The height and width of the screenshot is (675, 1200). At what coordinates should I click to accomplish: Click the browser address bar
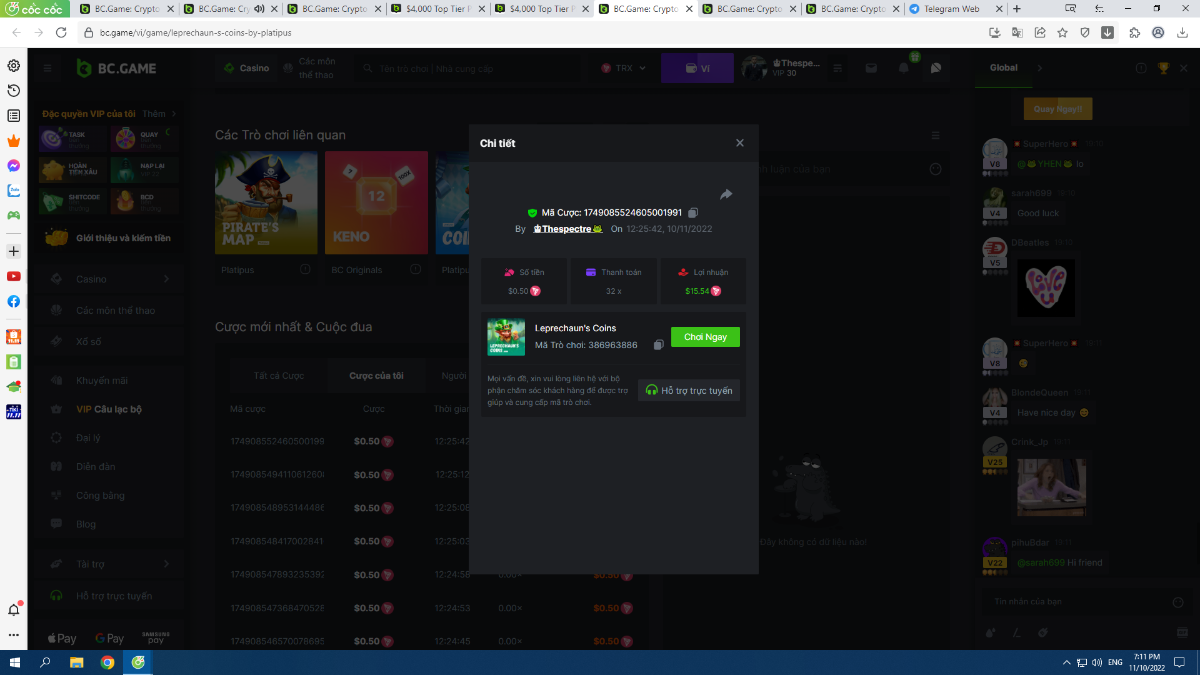click(500, 32)
